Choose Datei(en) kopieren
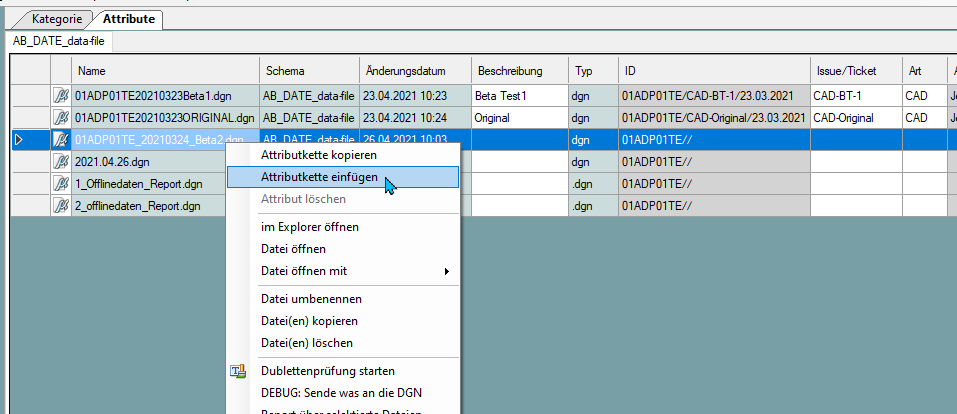 (342, 321)
